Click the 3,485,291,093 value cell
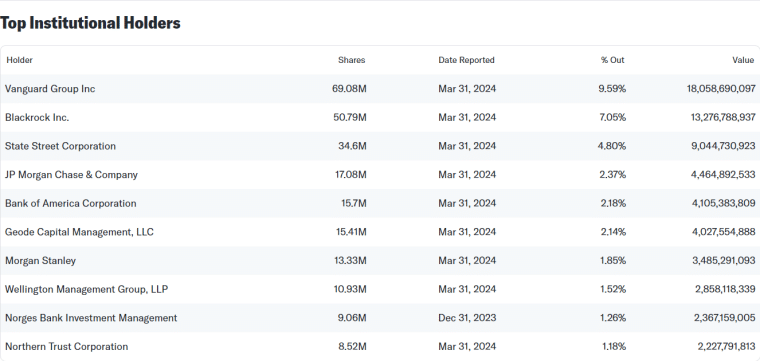This screenshot has height=362, width=760. 723,261
